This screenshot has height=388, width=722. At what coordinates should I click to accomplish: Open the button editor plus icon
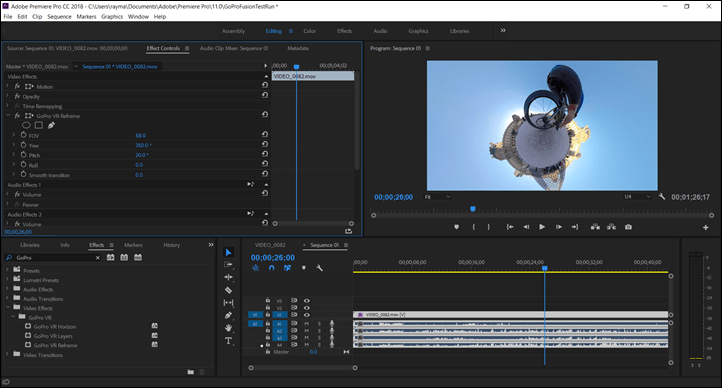pyautogui.click(x=705, y=227)
